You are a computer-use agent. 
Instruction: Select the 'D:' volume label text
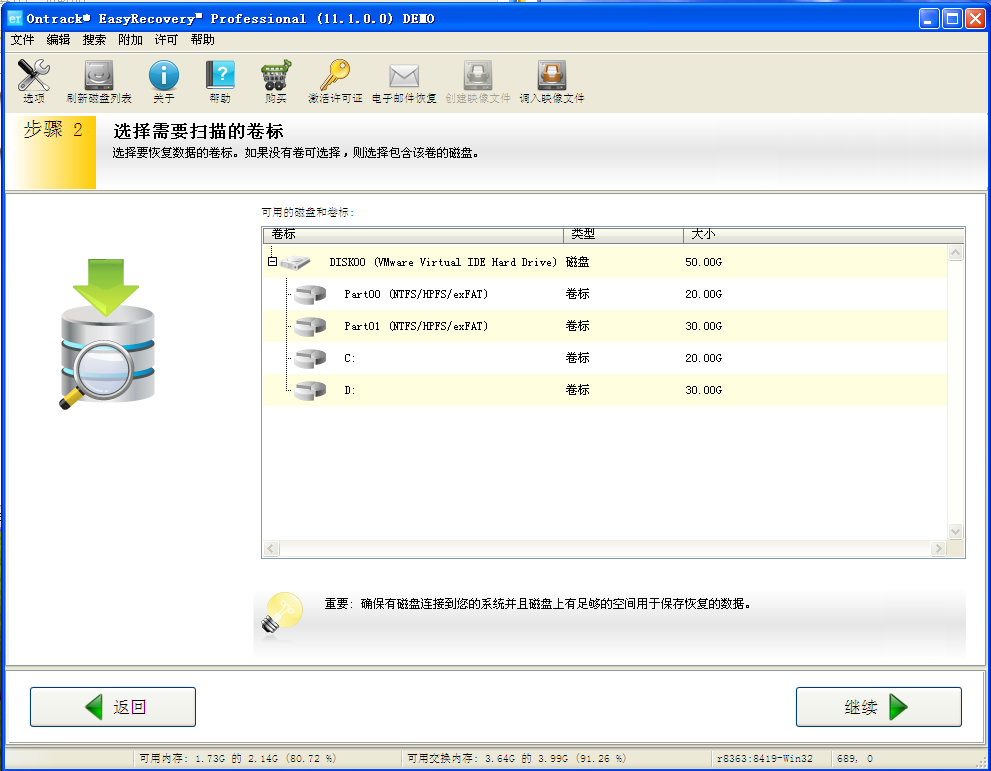(x=350, y=391)
